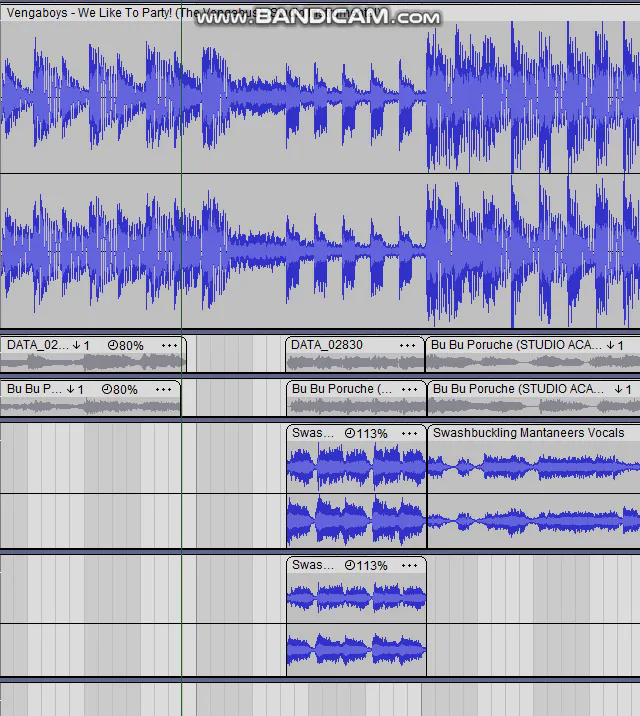Open the three-dot menu of the lowest track's Swas... clip

[x=409, y=566]
